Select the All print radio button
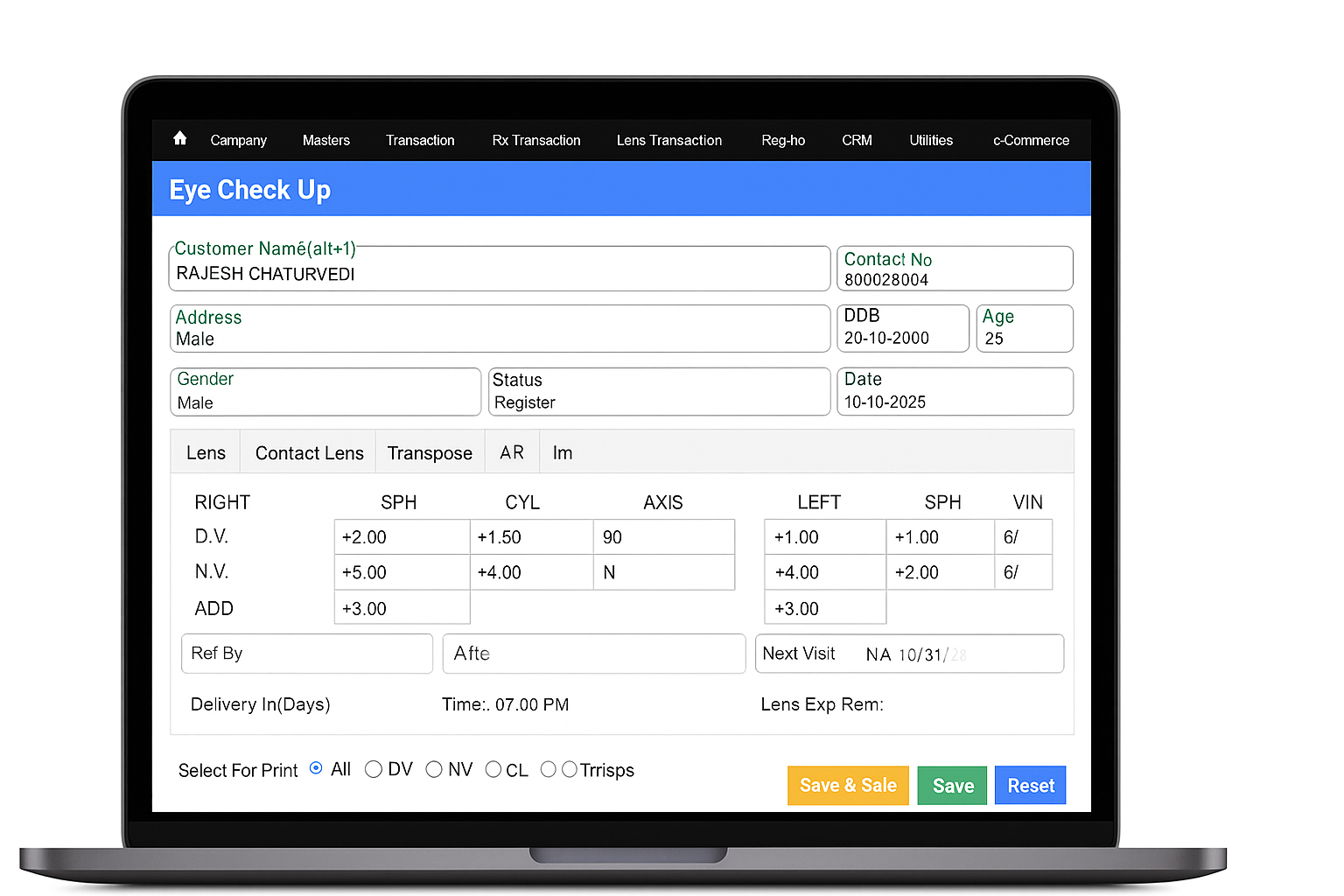This screenshot has width=1344, height=896. (316, 768)
